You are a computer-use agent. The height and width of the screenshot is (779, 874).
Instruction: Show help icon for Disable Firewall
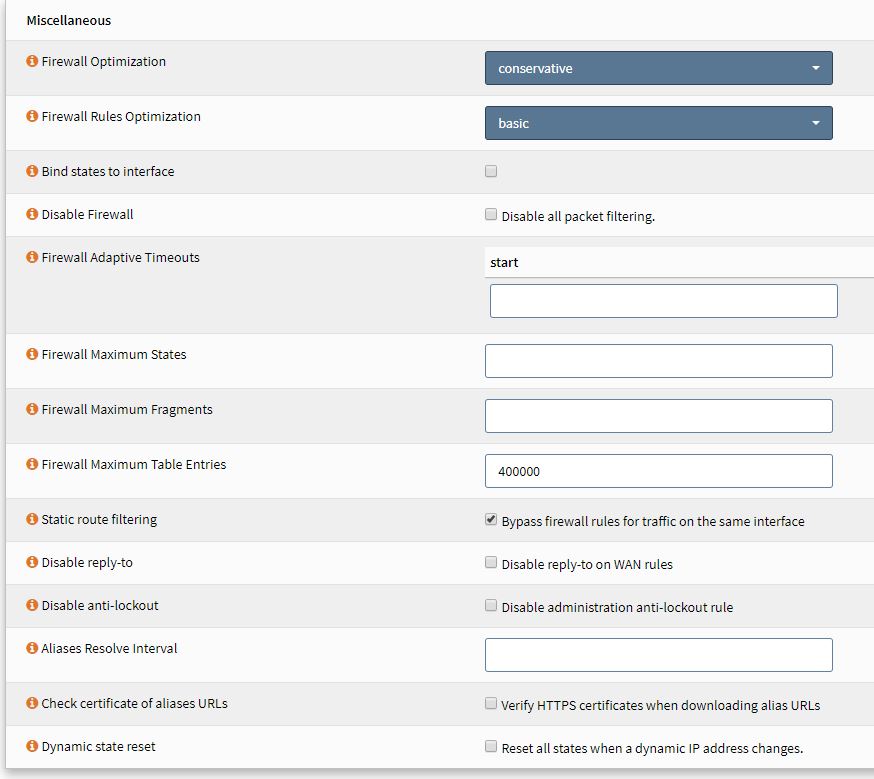[32, 214]
